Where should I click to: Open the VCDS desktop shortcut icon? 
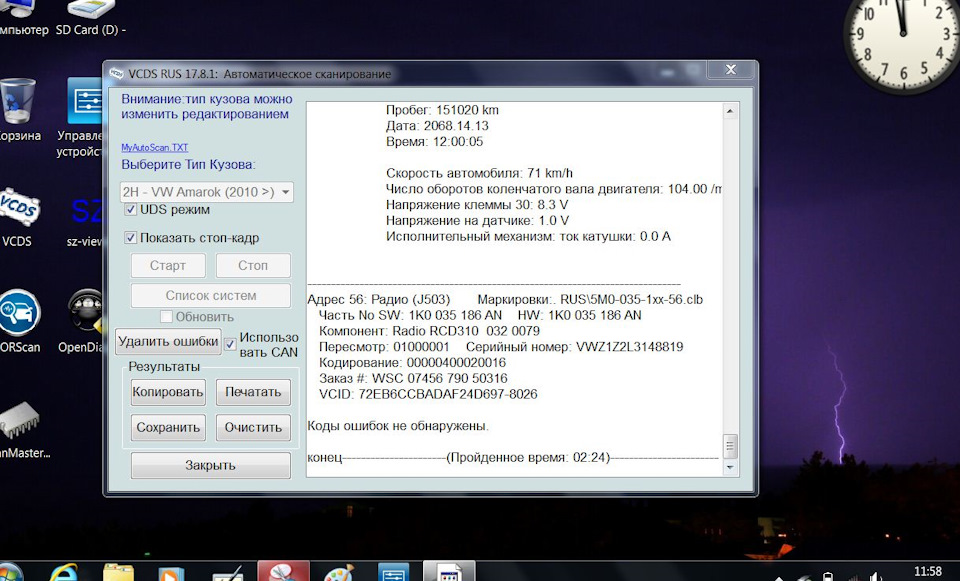point(18,209)
